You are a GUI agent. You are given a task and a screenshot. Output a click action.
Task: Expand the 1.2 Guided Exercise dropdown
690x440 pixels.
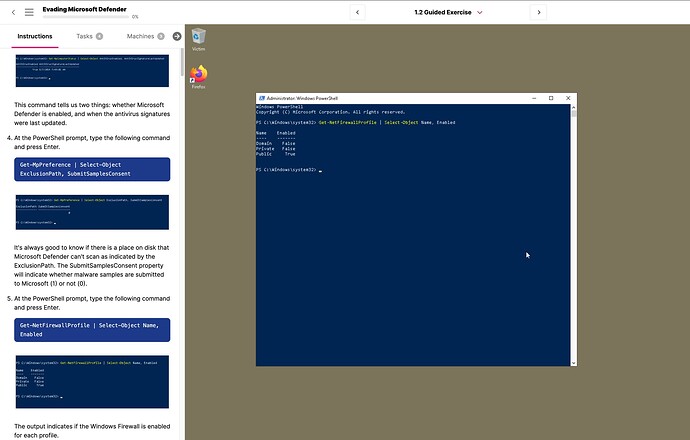pos(448,12)
